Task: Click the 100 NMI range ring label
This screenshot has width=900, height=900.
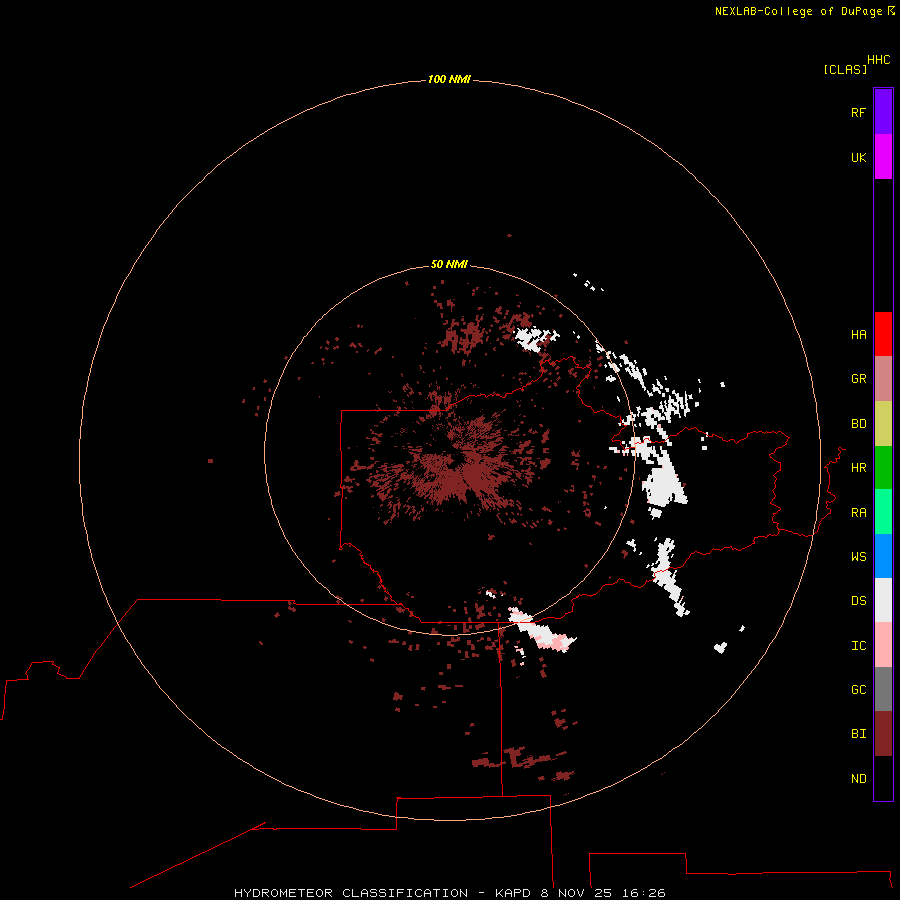Action: click(449, 79)
